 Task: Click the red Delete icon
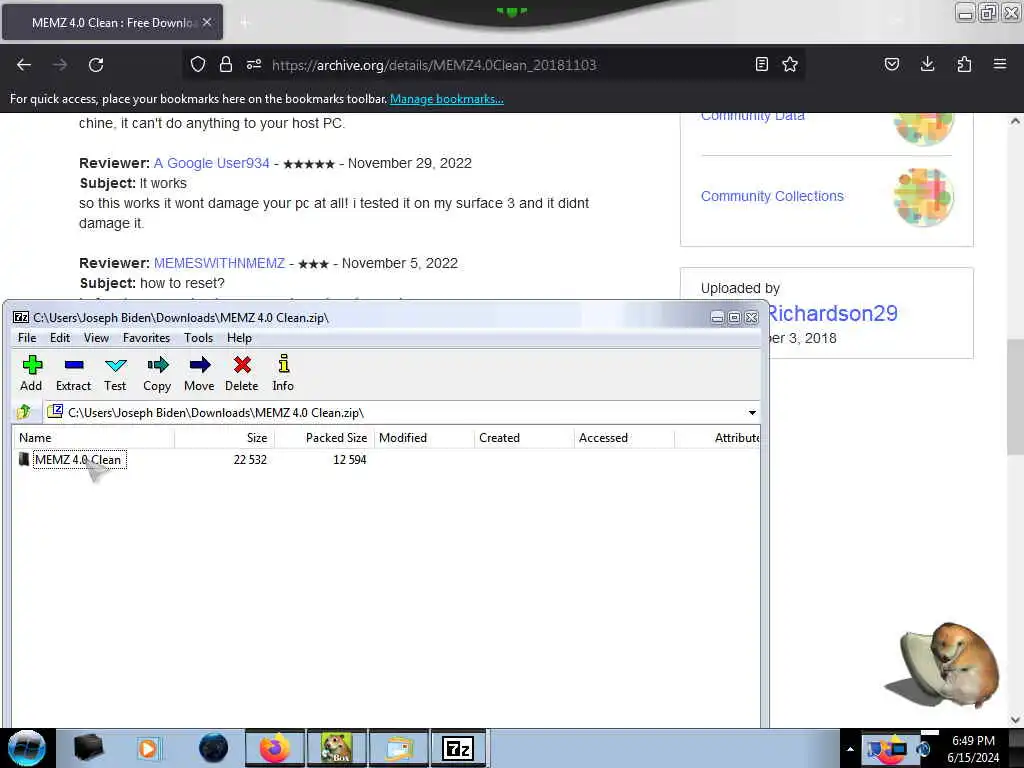[242, 373]
